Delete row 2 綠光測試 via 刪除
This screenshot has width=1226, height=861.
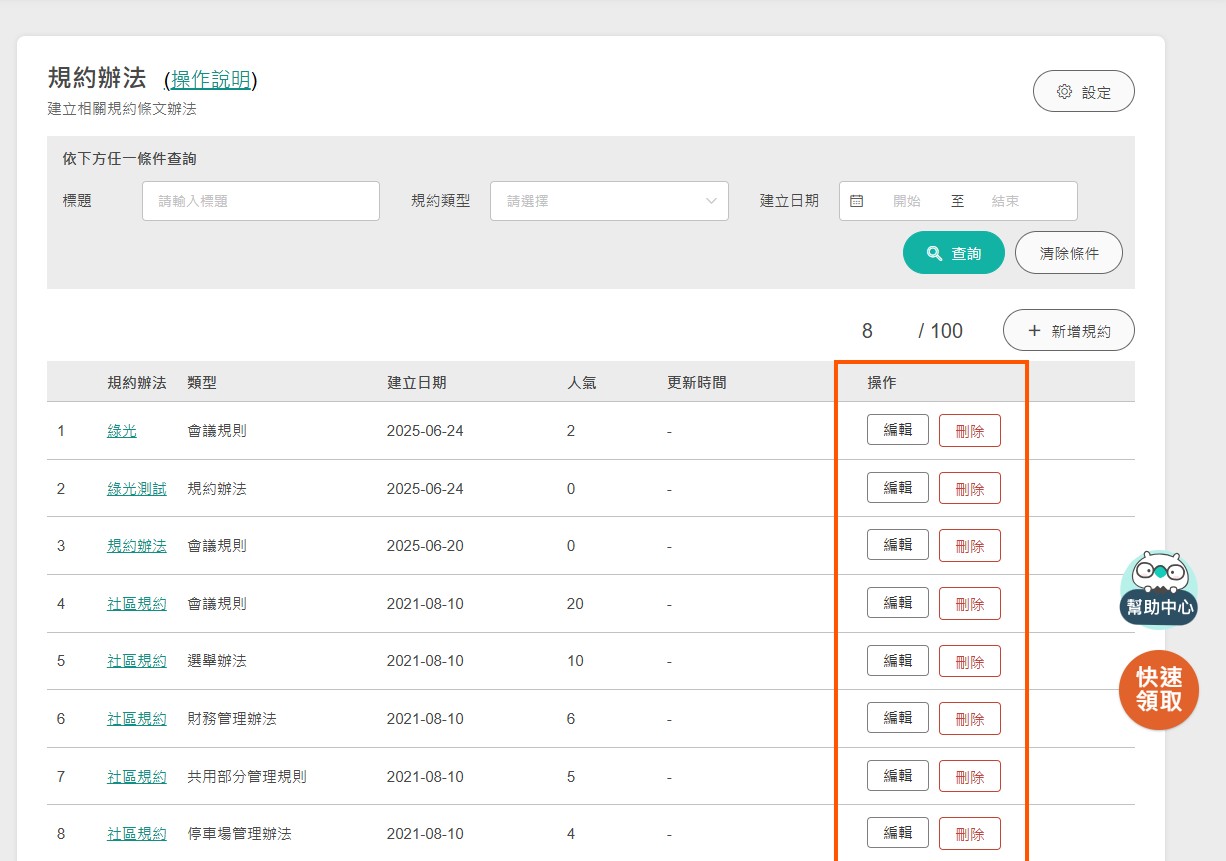tap(969, 489)
